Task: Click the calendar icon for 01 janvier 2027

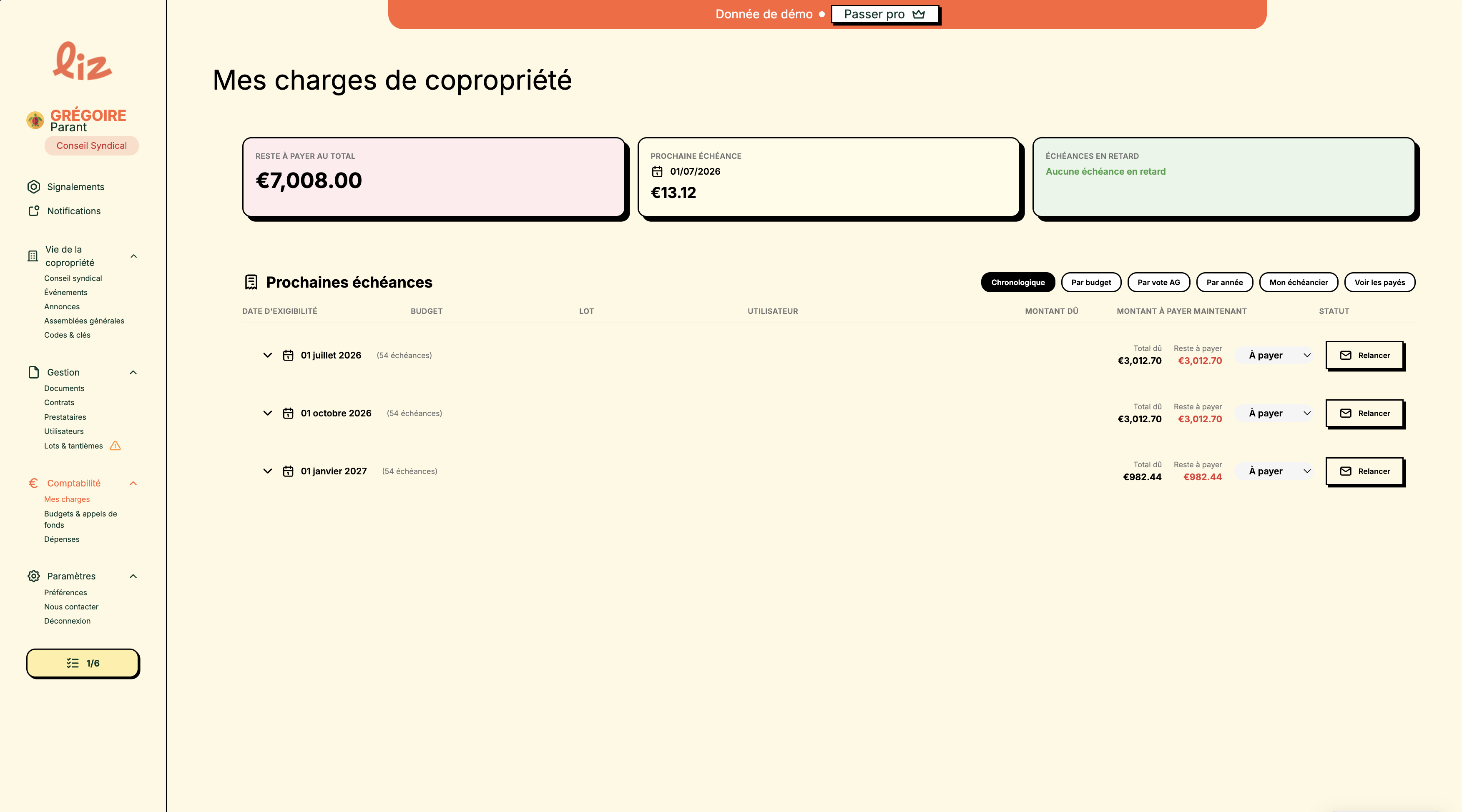Action: [288, 471]
